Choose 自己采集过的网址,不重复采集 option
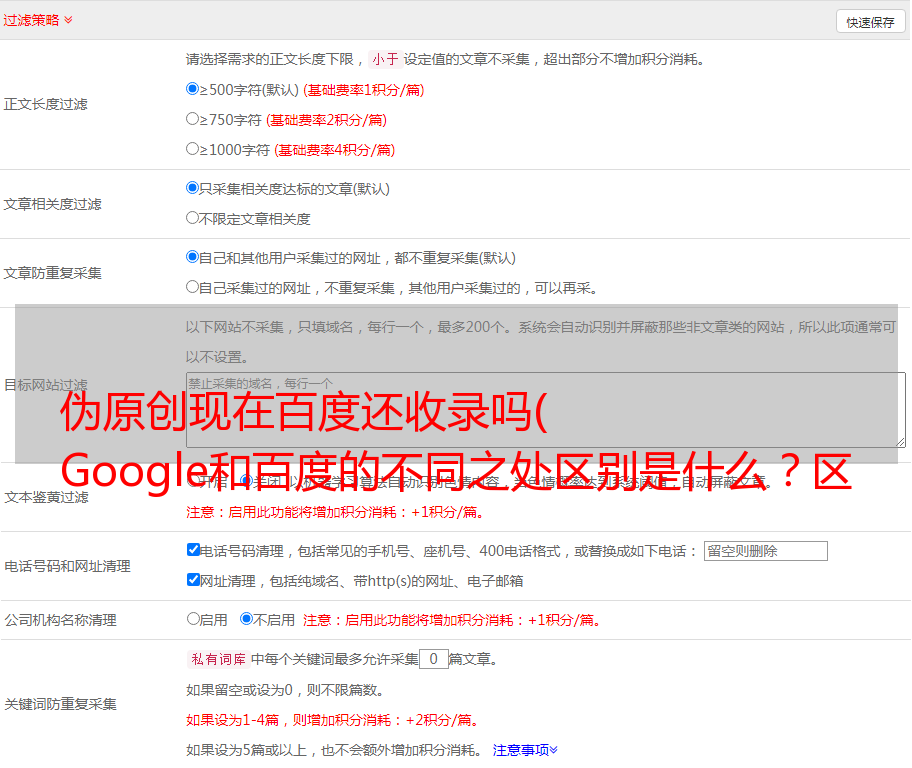The height and width of the screenshot is (768, 912). (x=192, y=286)
